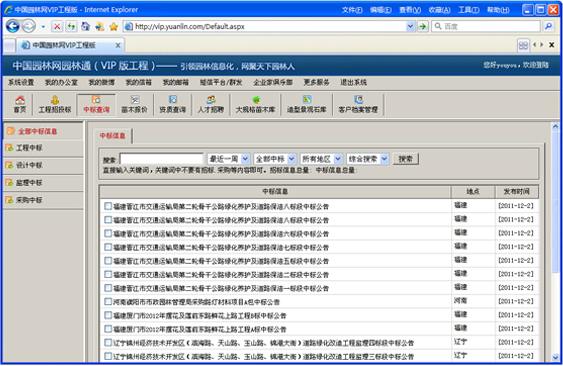563x366 pixels.
Task: Open the 我的微博 menu
Action: (x=102, y=83)
